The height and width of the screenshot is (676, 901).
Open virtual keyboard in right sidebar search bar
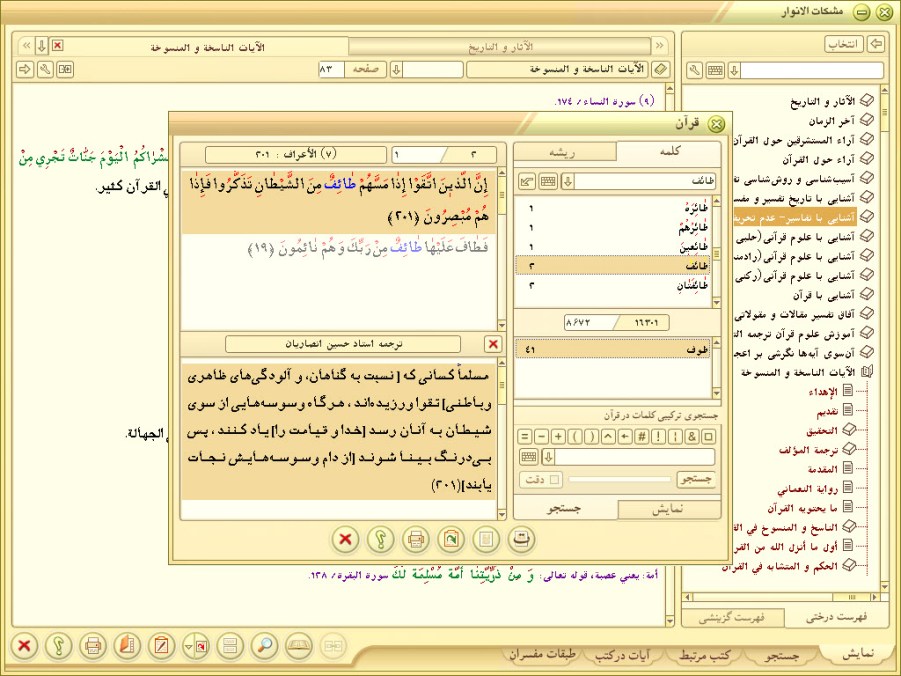[715, 71]
